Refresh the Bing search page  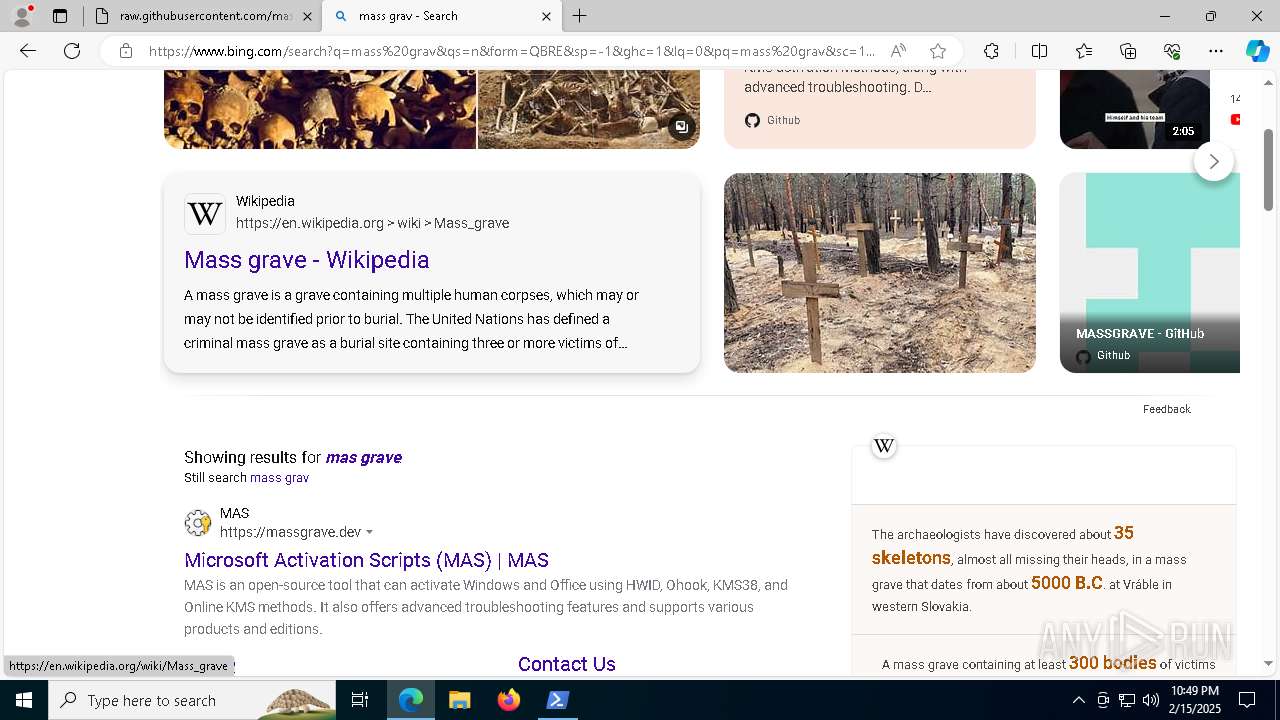72,51
